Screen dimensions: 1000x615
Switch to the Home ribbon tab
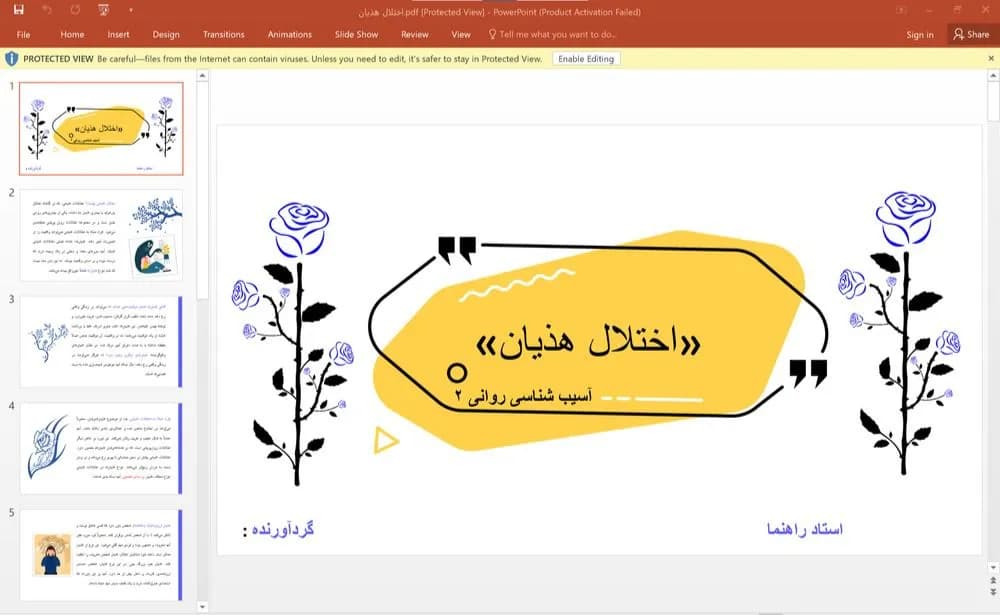click(x=72, y=34)
